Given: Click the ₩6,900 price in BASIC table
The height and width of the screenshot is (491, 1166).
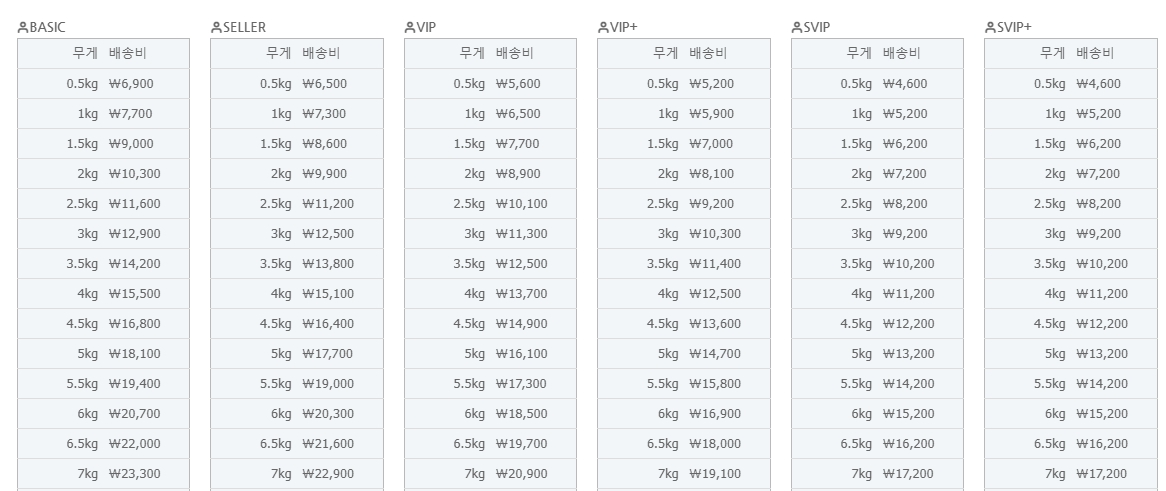Looking at the screenshot, I should (132, 84).
